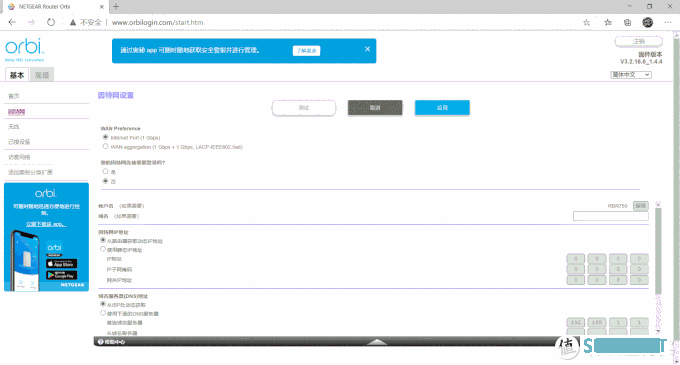Click the blue 应用 apply button
This screenshot has height=365, width=680.
[x=442, y=108]
